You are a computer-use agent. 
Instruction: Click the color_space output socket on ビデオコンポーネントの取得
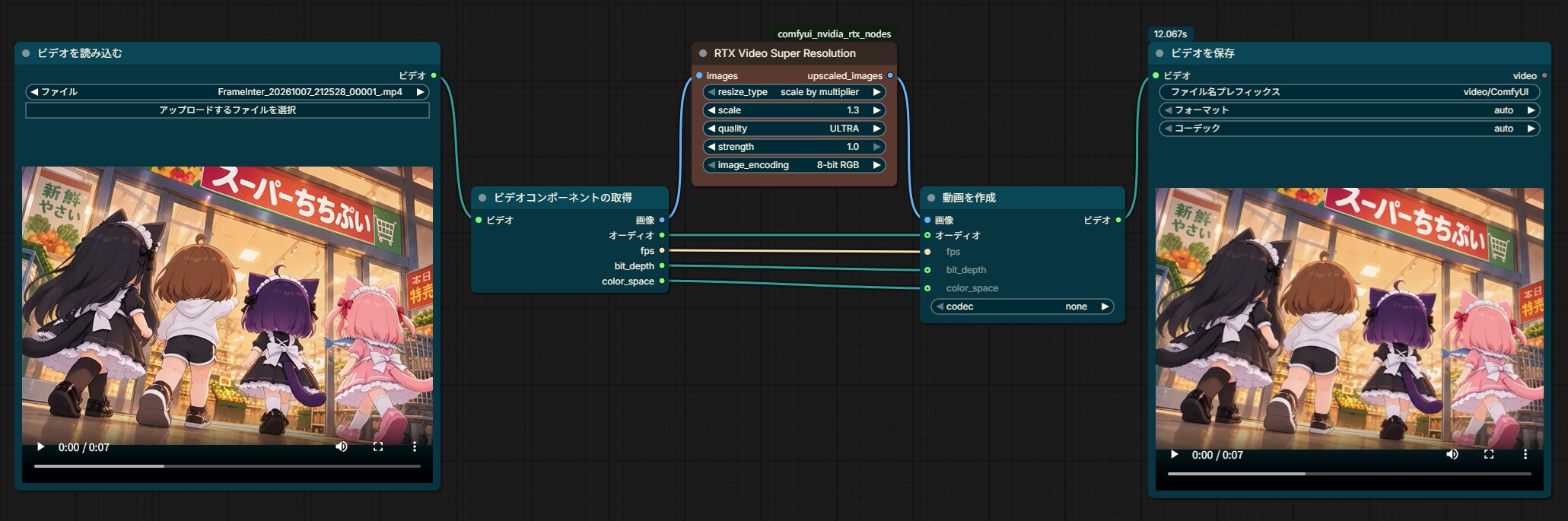(662, 281)
